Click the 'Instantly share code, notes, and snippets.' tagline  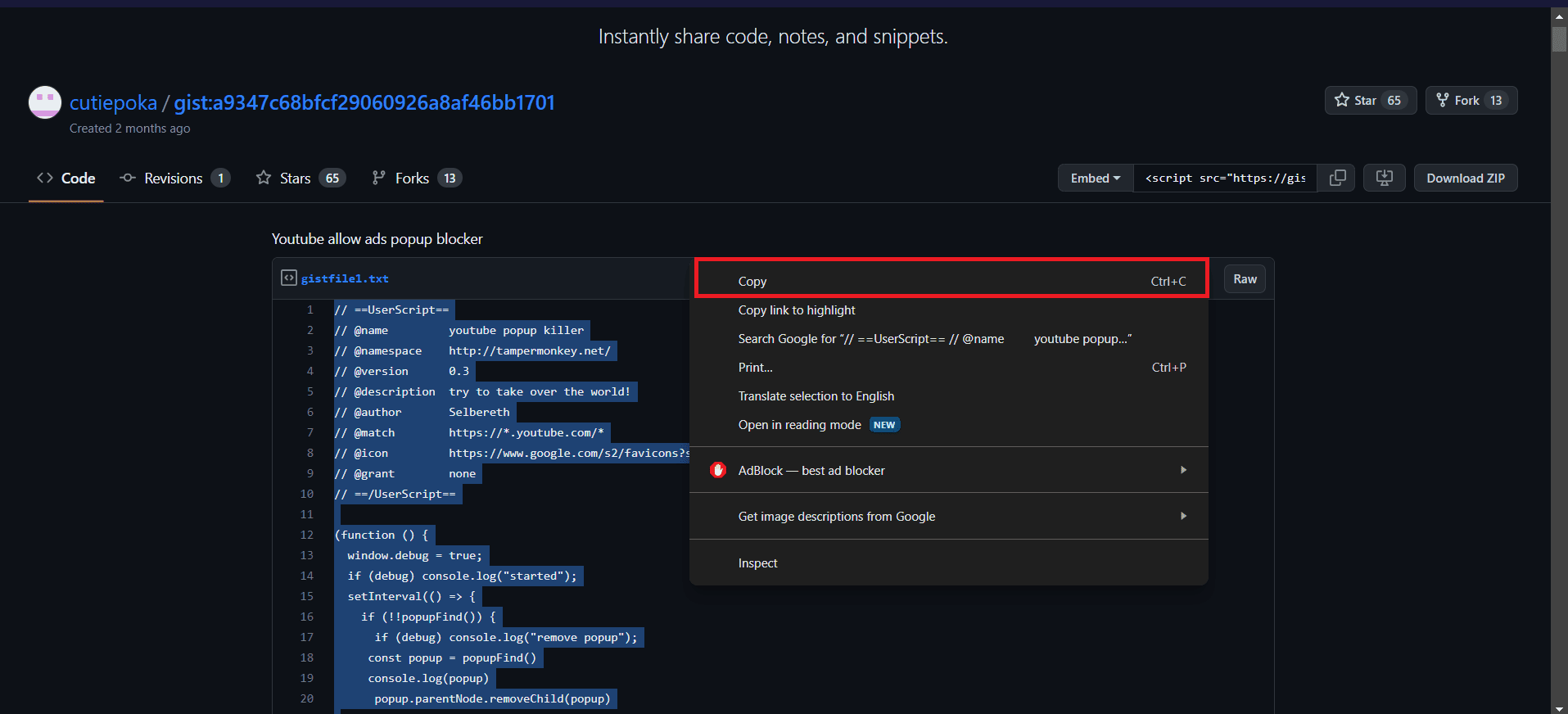point(773,37)
